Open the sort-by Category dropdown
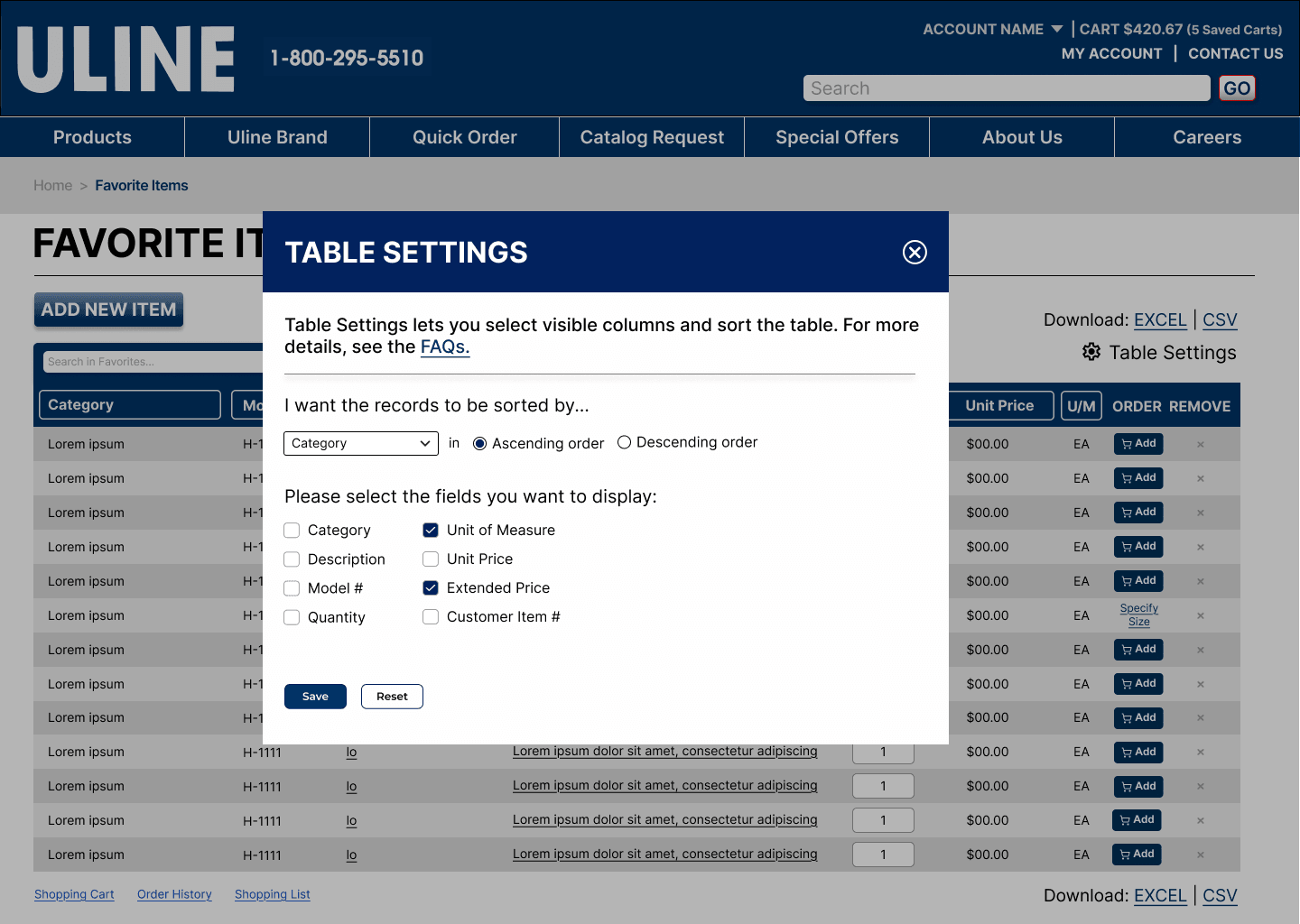The height and width of the screenshot is (924, 1300). coord(361,443)
